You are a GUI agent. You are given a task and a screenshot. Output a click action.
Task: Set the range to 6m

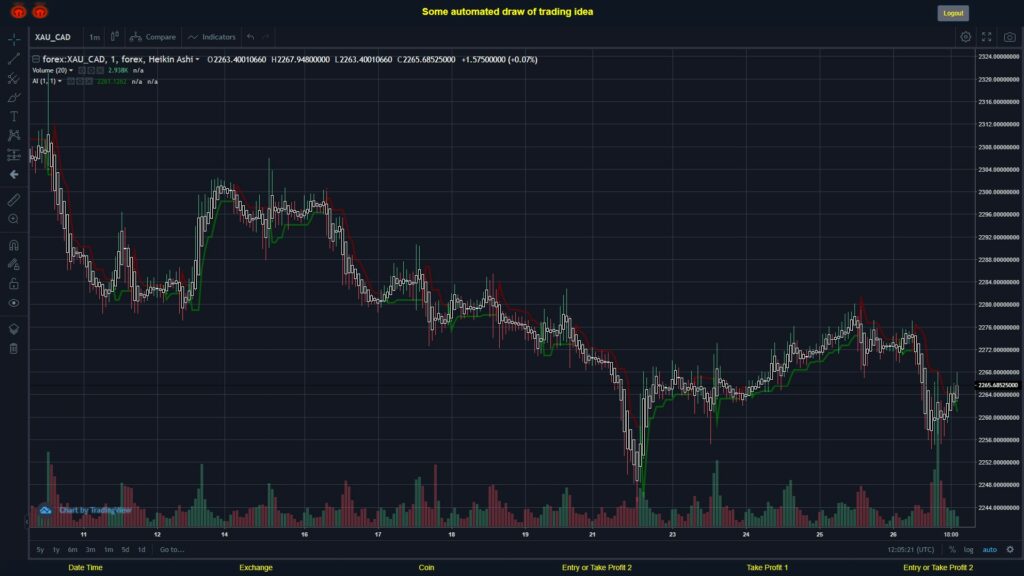coord(72,550)
